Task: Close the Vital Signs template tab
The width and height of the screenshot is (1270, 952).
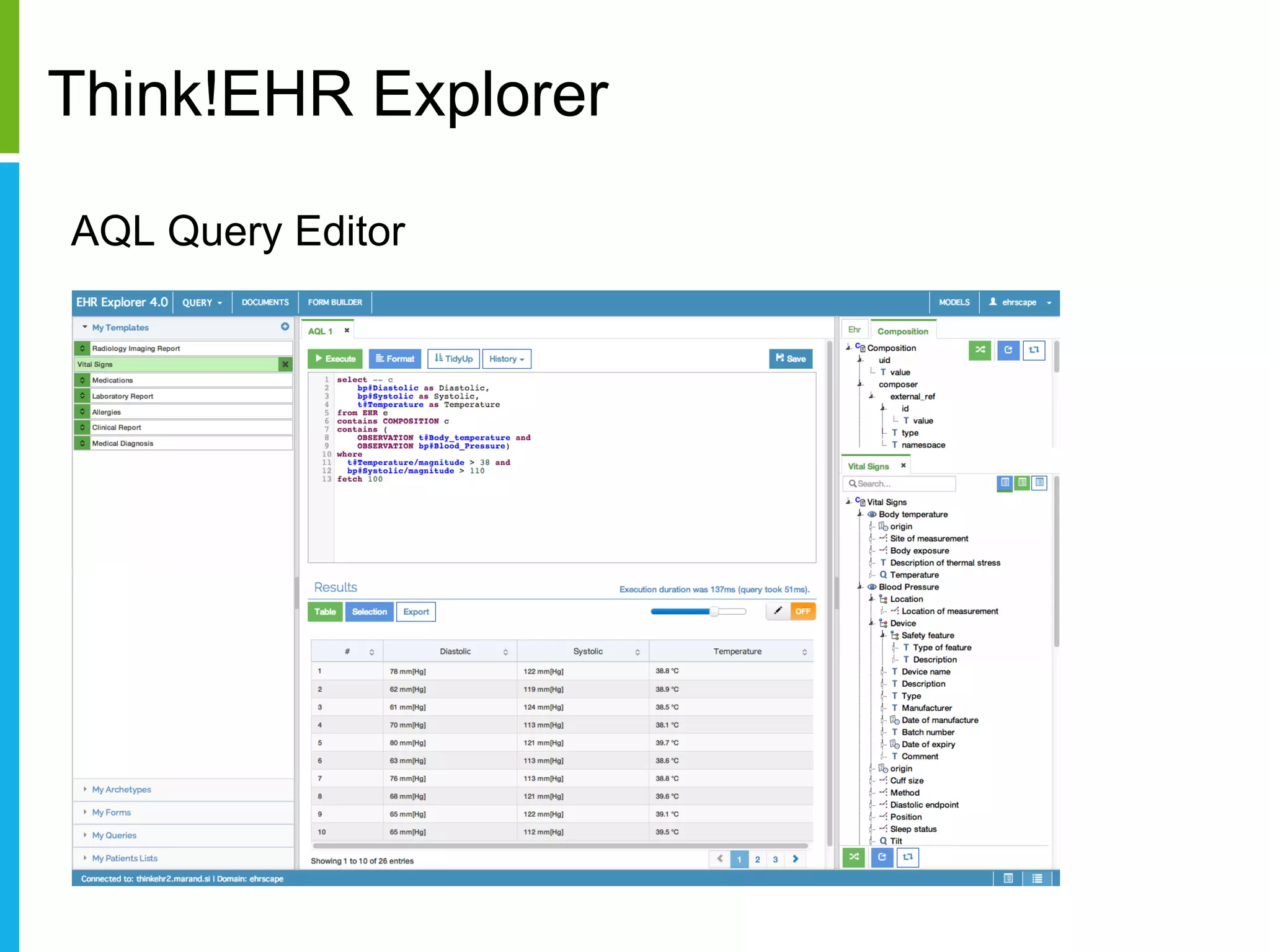Action: coord(904,465)
